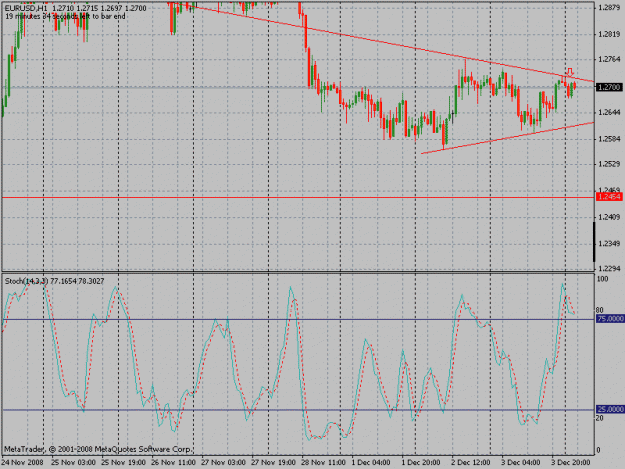Click the 25 Nov 03:00 time label
Screen dimensions: 625x469
coord(74,462)
